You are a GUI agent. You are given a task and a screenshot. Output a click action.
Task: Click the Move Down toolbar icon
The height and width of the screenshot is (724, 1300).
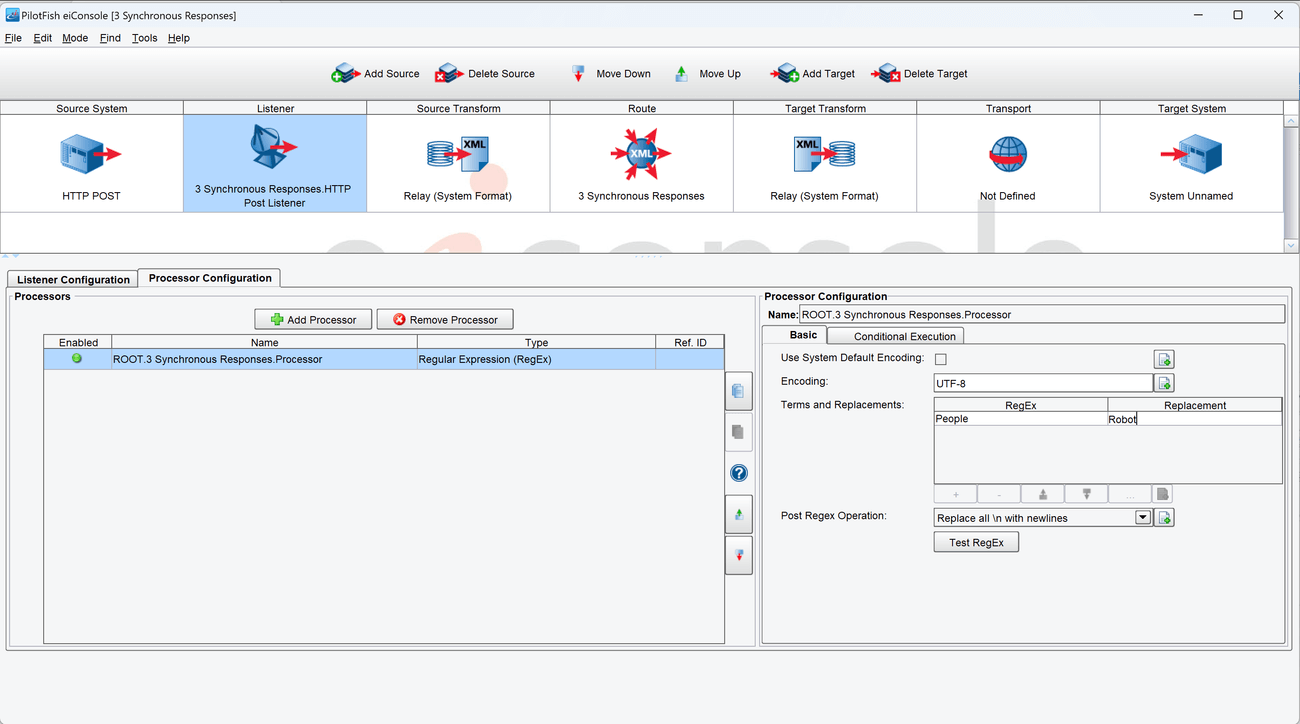pyautogui.click(x=578, y=73)
